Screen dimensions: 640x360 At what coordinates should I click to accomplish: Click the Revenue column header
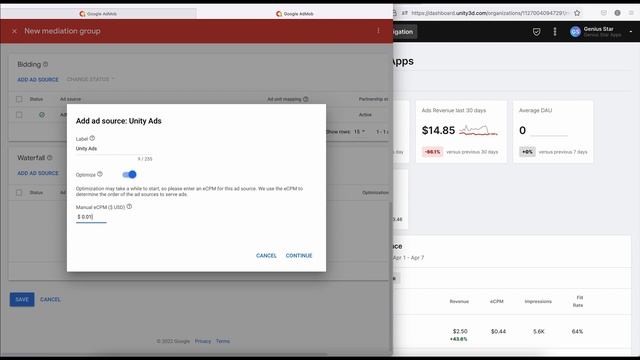point(459,302)
